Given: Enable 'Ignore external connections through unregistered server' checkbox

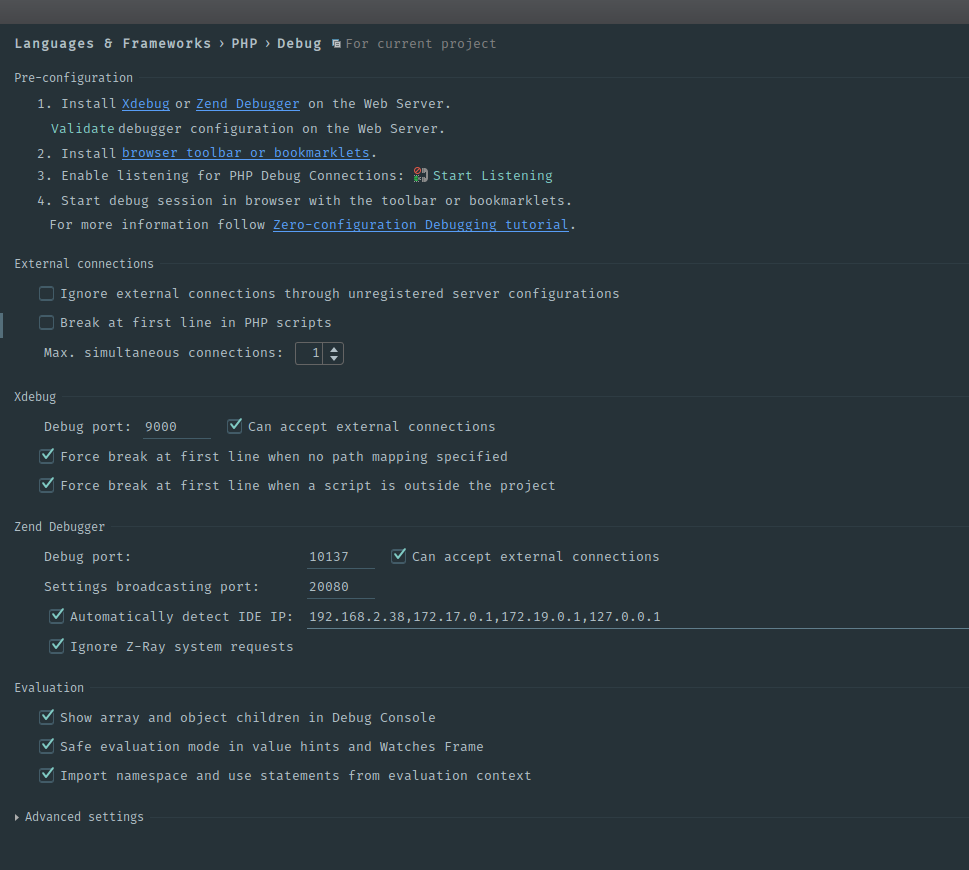Looking at the screenshot, I should tap(46, 294).
